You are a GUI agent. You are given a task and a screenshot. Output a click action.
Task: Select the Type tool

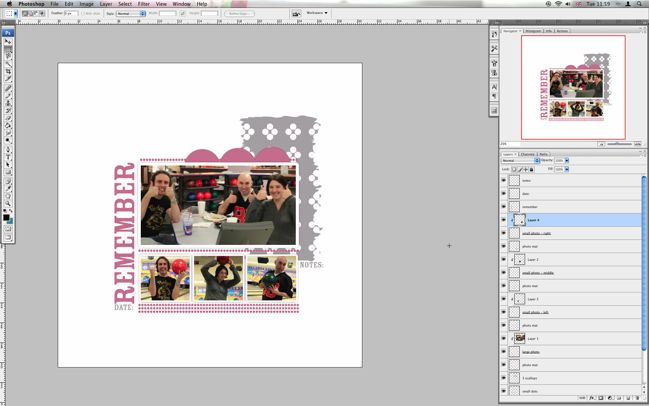coord(8,157)
